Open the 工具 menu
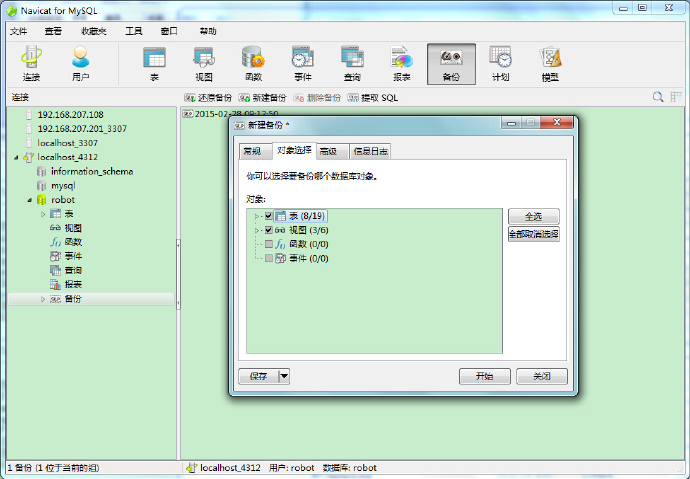 pos(133,31)
